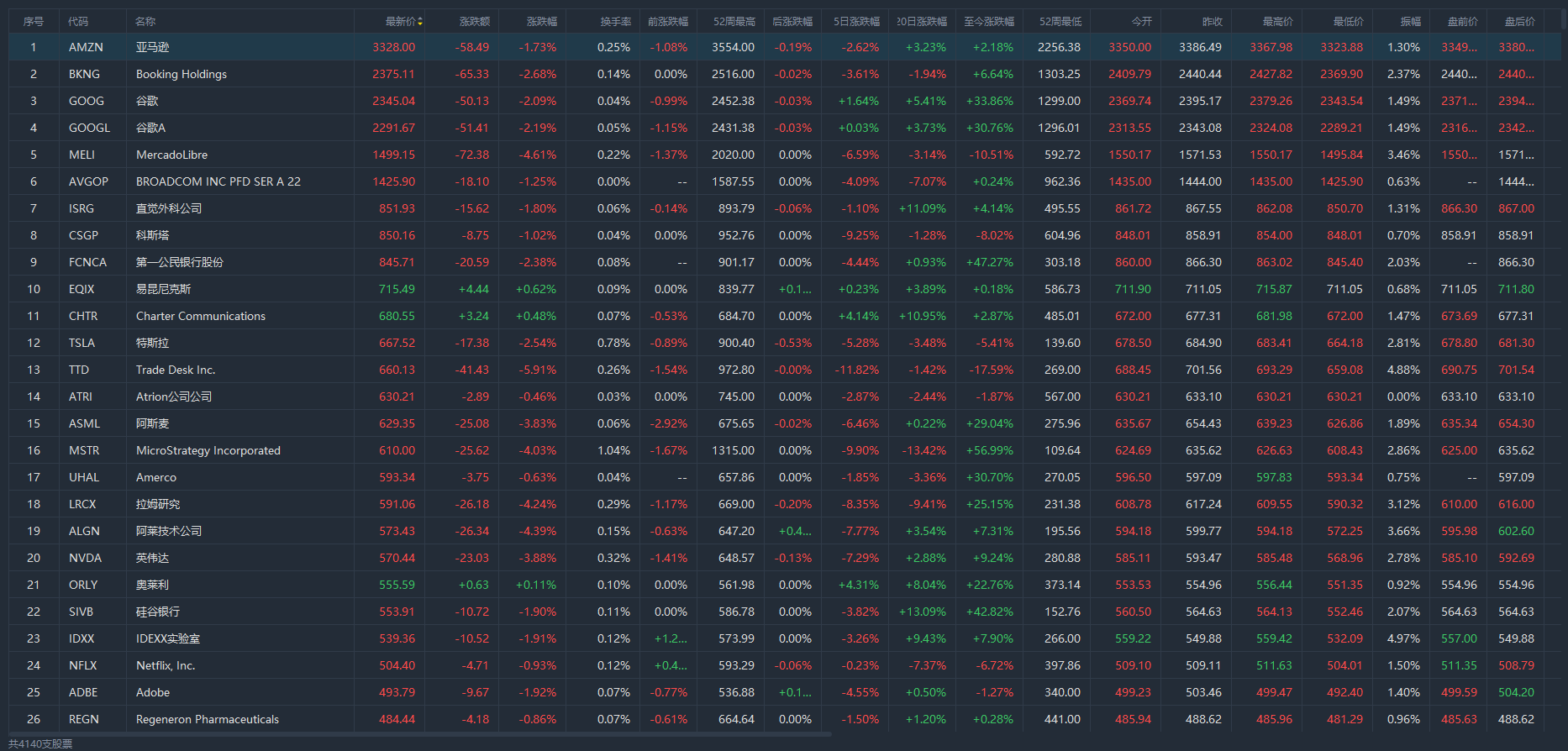
Task: Sort by the 昨收 column header
Action: [x=1213, y=22]
